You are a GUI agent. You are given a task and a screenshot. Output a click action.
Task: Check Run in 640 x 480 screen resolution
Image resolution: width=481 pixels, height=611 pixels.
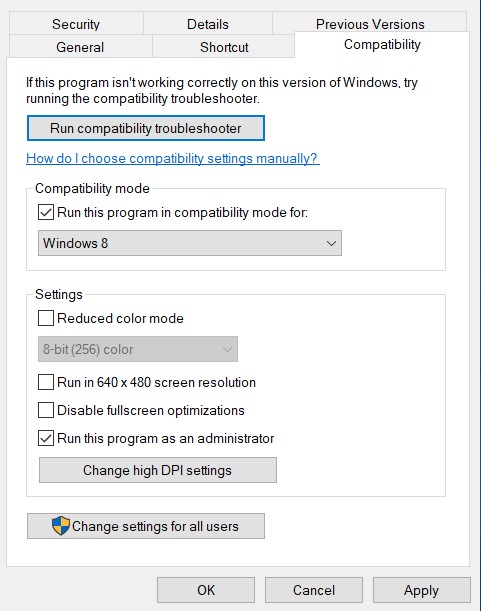pyautogui.click(x=46, y=382)
